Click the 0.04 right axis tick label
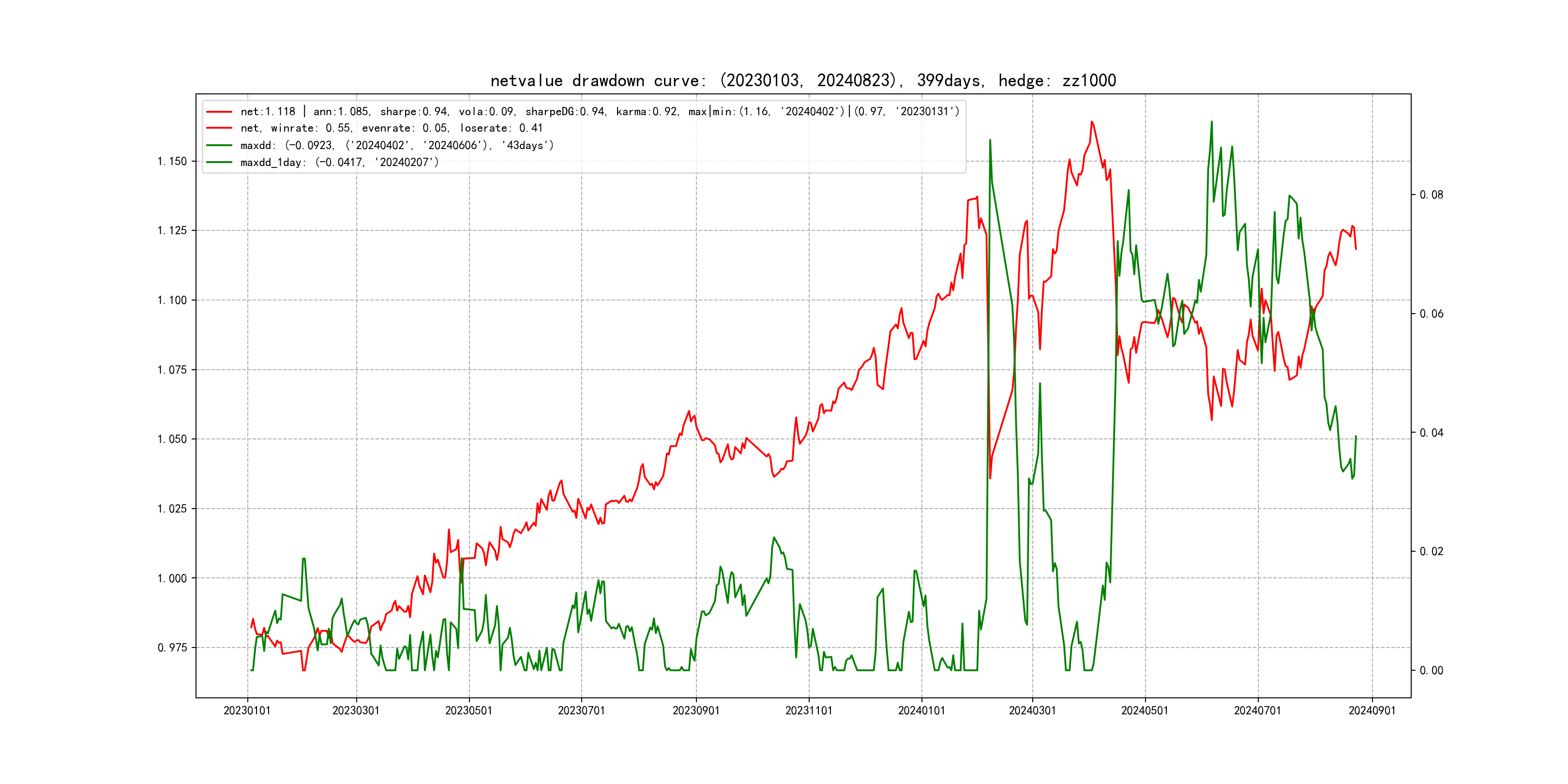The height and width of the screenshot is (784, 1568). (1431, 433)
